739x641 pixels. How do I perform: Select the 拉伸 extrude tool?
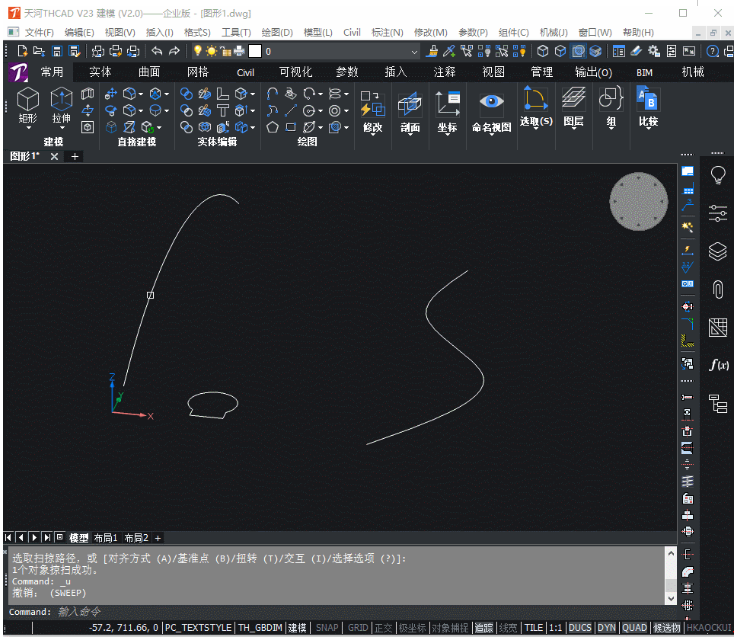click(62, 106)
